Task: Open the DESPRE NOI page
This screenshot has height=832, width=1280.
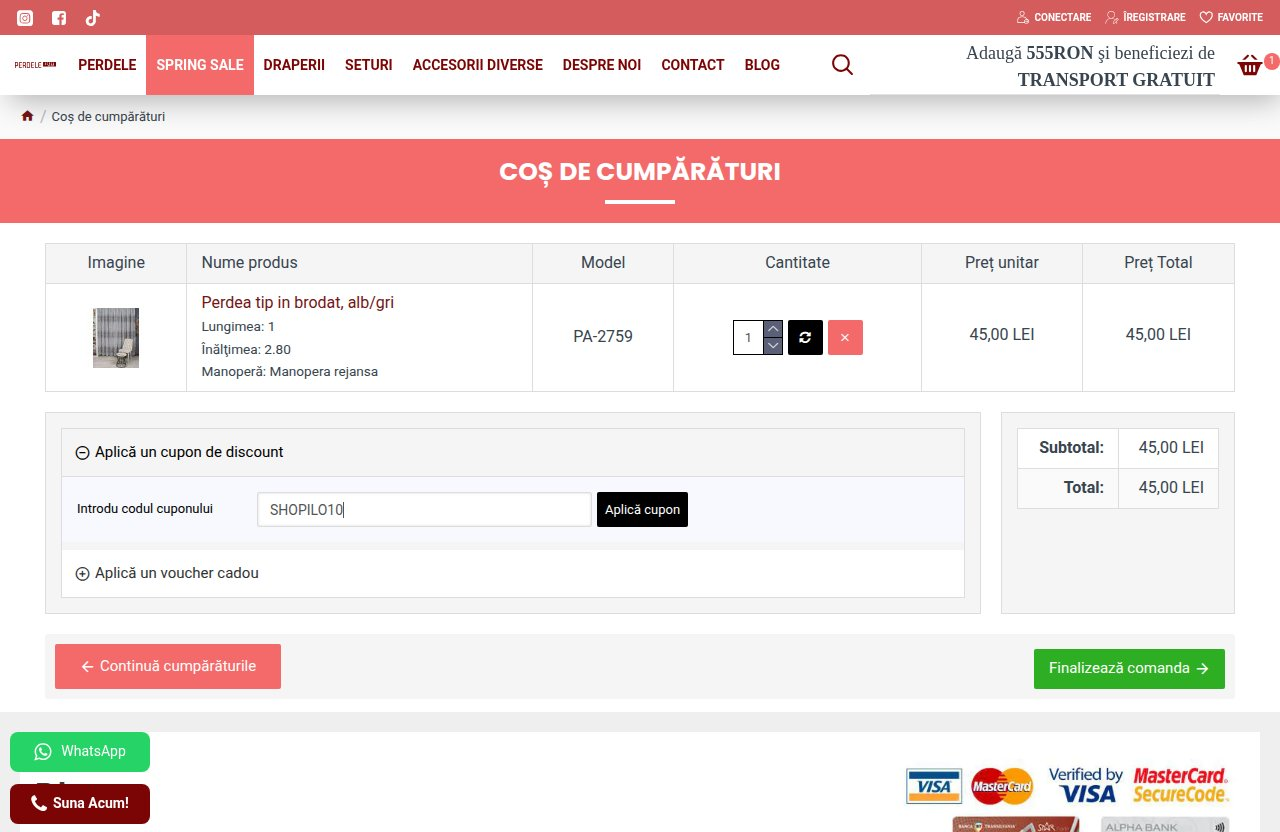Action: tap(602, 65)
